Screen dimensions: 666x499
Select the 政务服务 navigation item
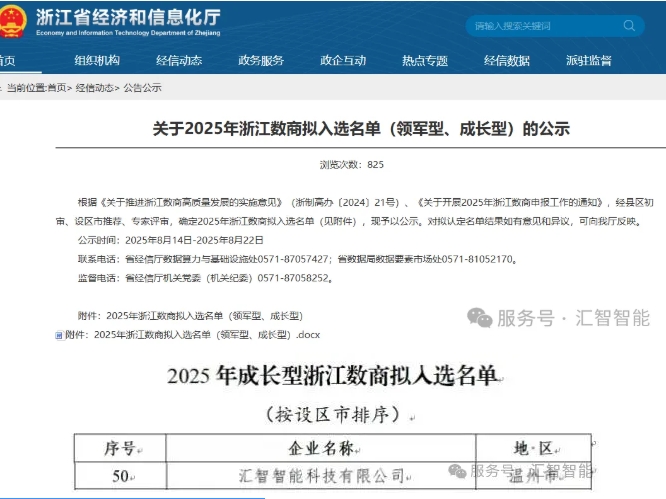click(261, 60)
